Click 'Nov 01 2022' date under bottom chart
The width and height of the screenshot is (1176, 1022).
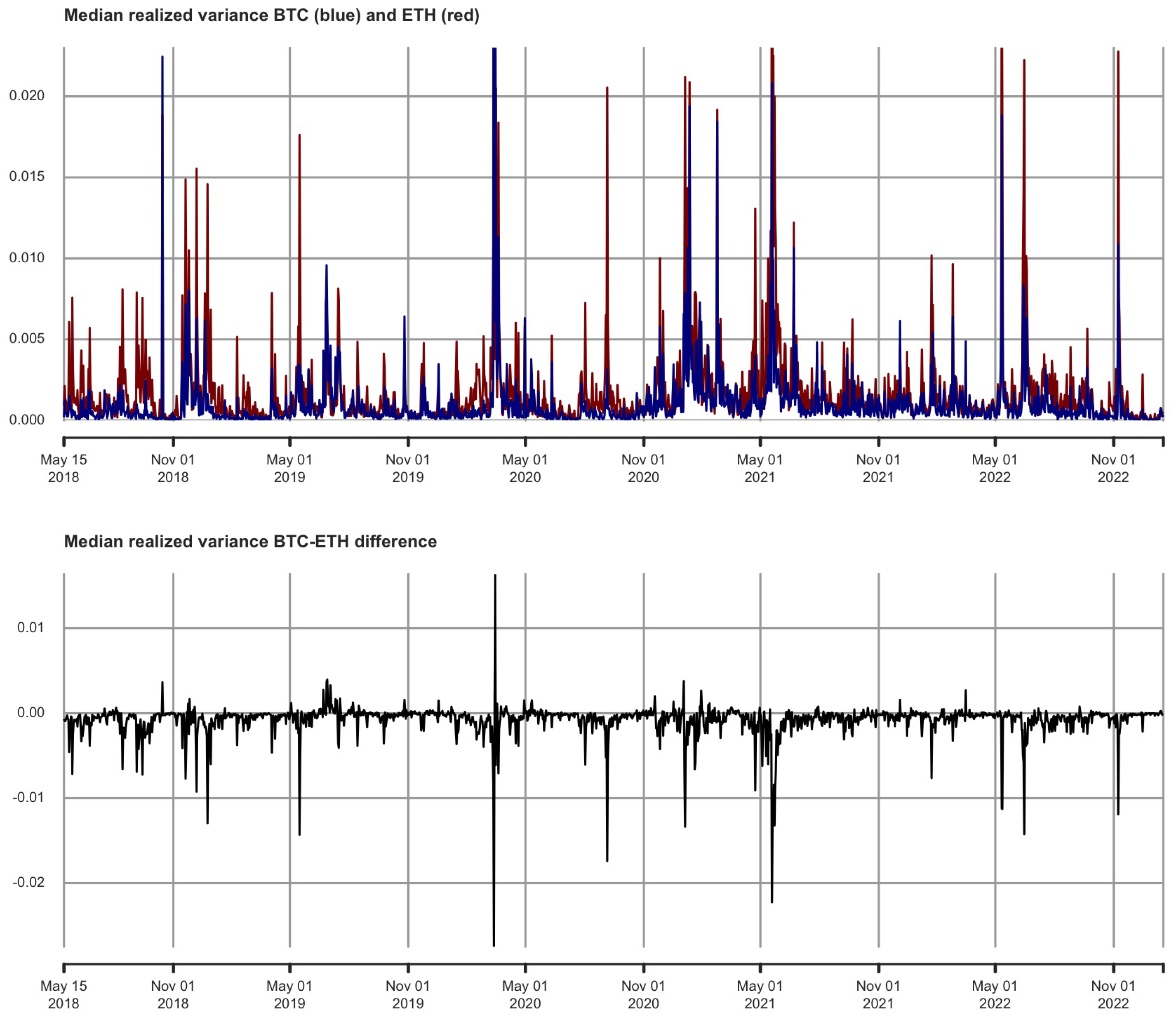pos(1113,994)
